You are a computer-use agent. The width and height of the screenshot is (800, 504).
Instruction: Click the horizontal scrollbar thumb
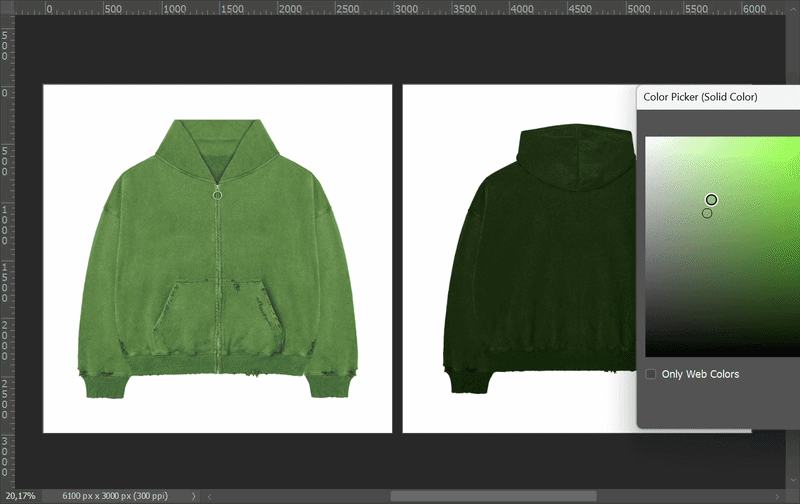[x=492, y=496]
